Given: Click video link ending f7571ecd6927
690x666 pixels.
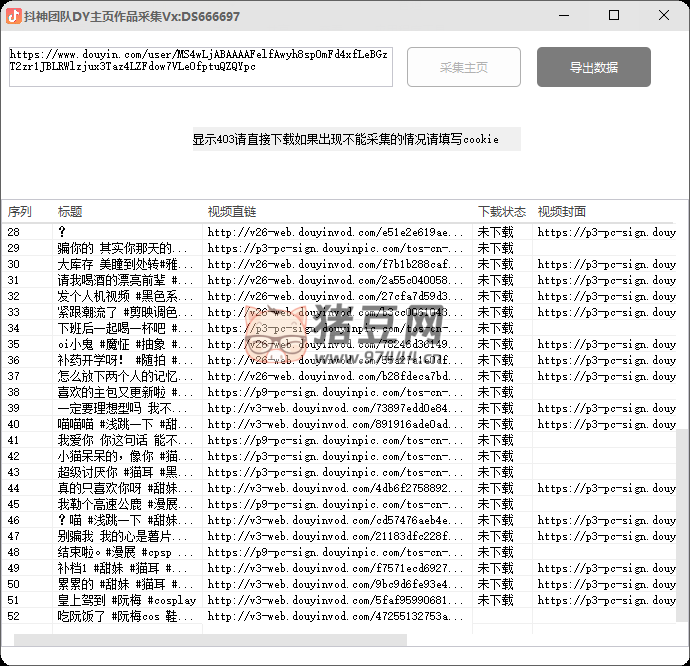Looking at the screenshot, I should point(335,568).
